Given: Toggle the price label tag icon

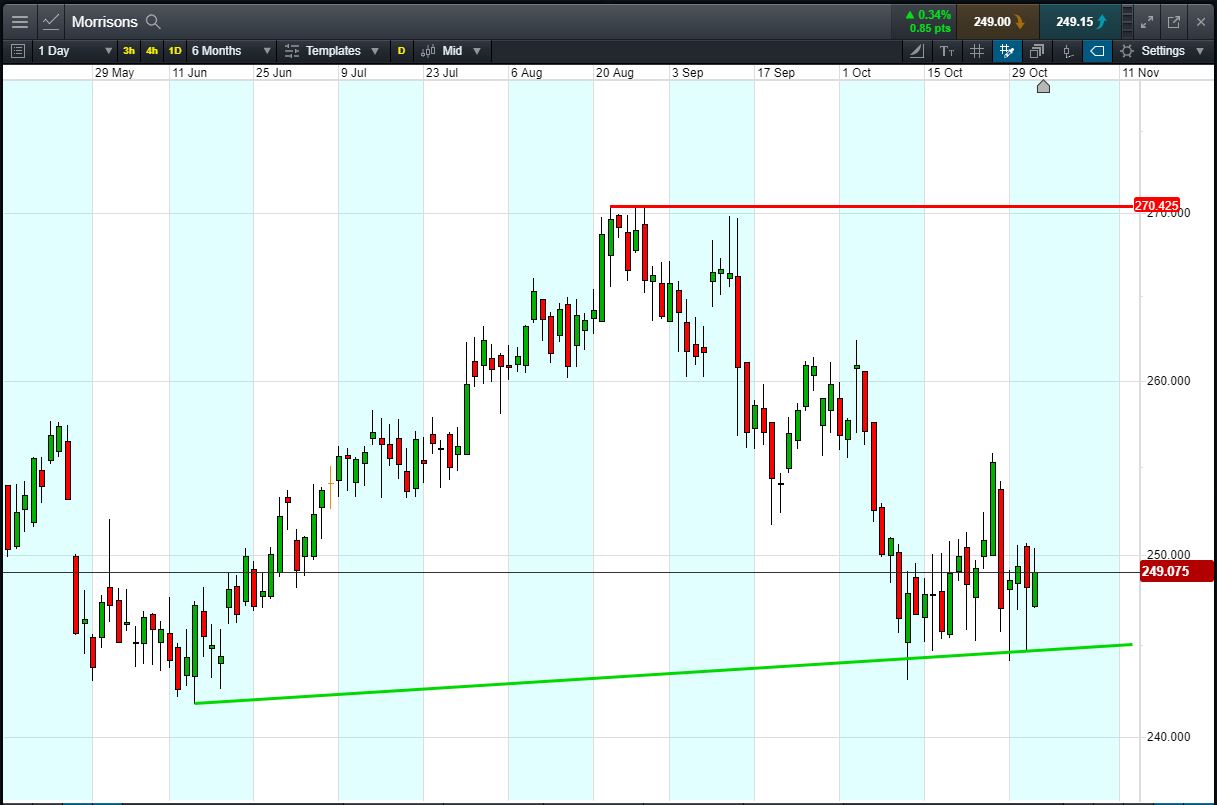Looking at the screenshot, I should (1097, 51).
